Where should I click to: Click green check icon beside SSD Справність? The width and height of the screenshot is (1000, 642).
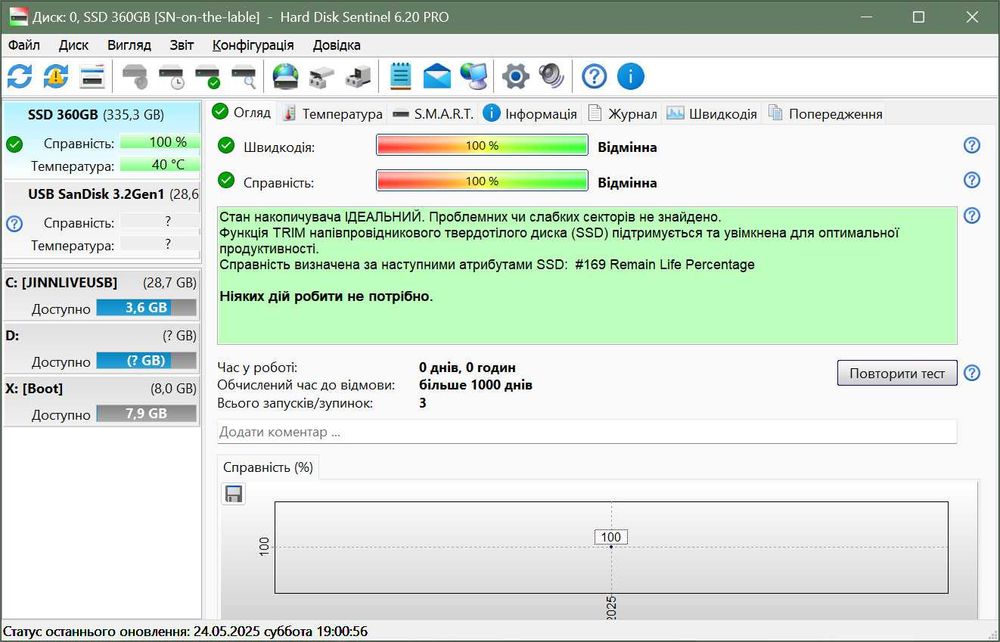pyautogui.click(x=14, y=144)
